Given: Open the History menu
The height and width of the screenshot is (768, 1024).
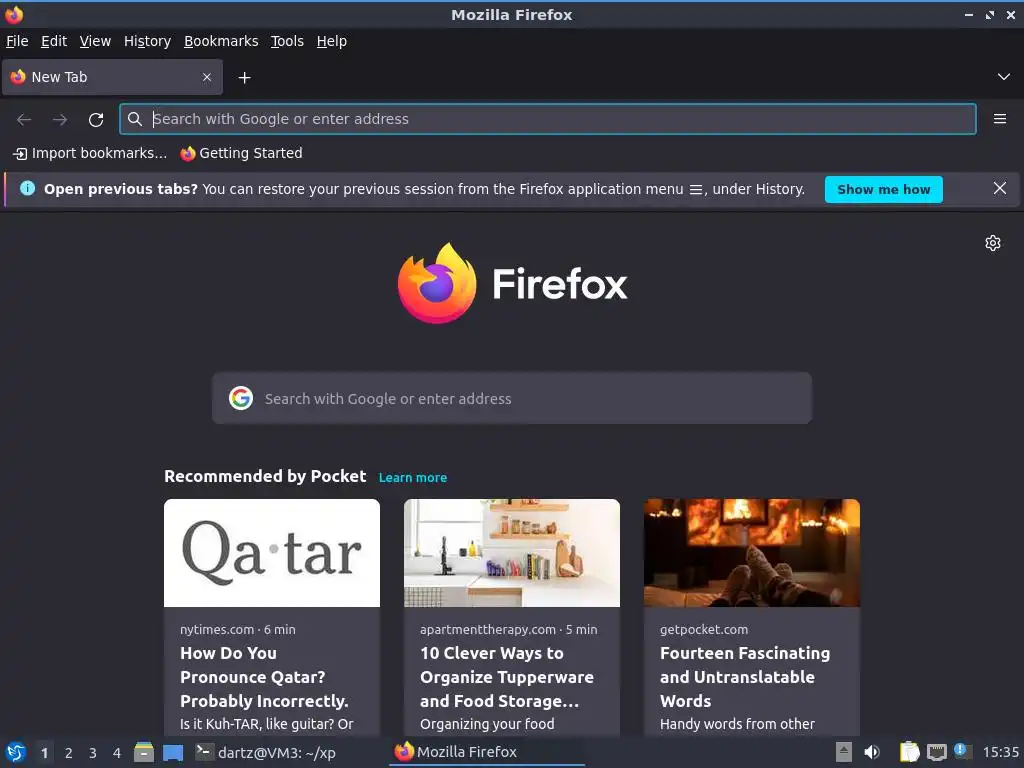Looking at the screenshot, I should coord(147,41).
